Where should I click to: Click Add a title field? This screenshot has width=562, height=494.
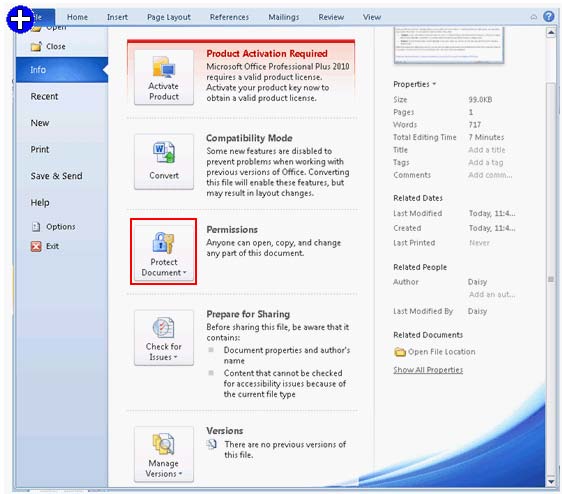tap(486, 150)
